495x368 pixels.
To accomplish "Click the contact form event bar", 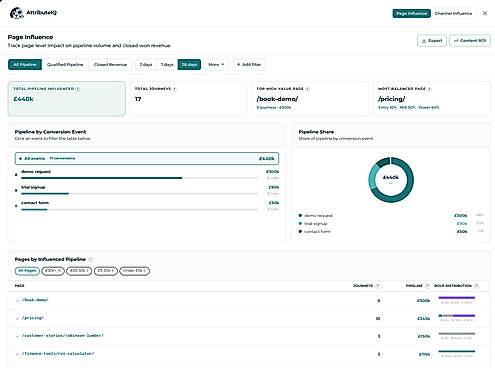I will point(139,210).
